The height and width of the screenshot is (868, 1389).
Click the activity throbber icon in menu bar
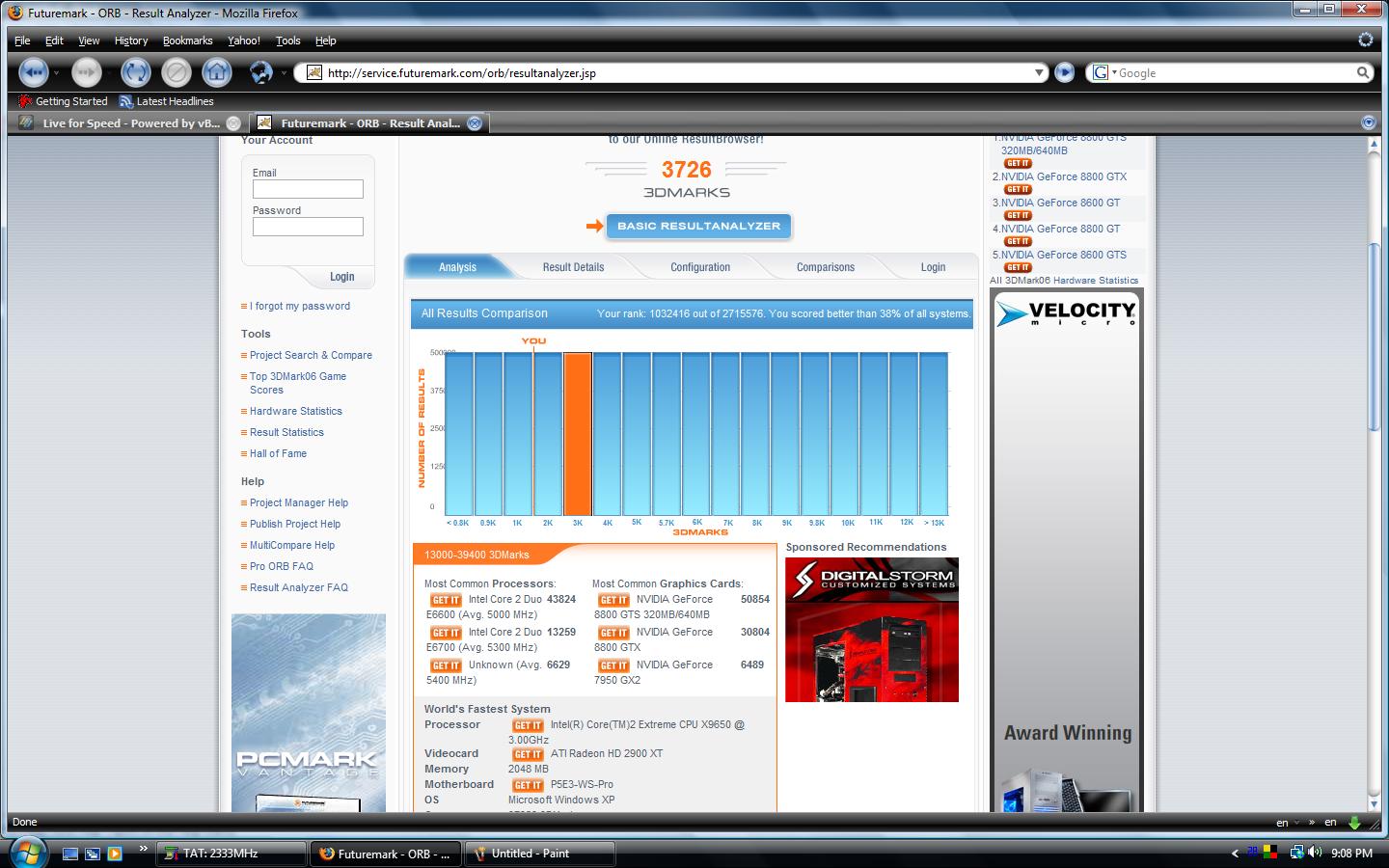click(1366, 40)
